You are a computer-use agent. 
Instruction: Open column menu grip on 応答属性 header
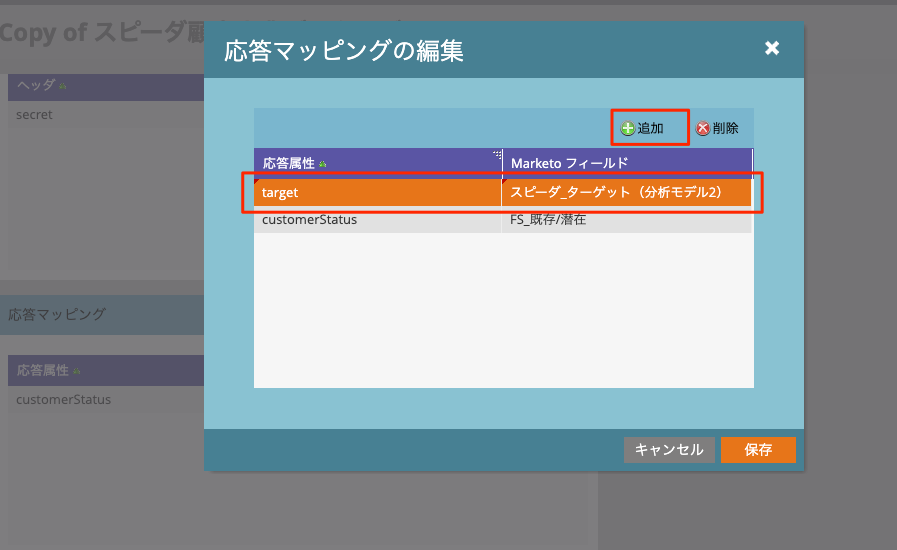[497, 155]
